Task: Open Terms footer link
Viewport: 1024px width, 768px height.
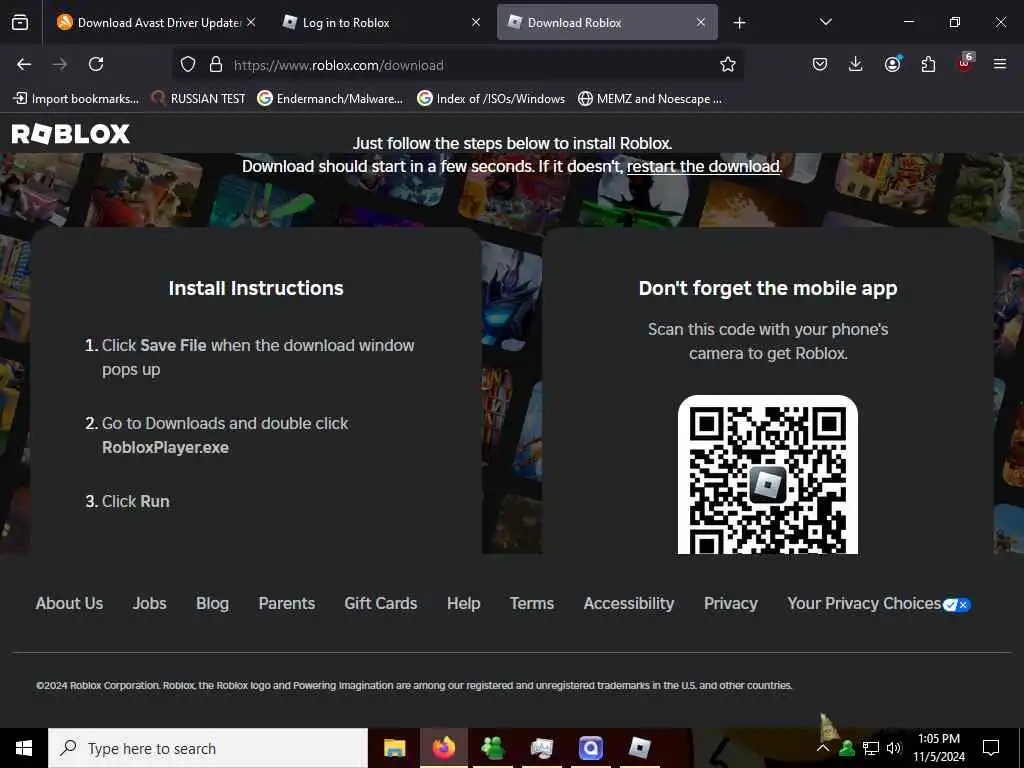Action: [532, 603]
